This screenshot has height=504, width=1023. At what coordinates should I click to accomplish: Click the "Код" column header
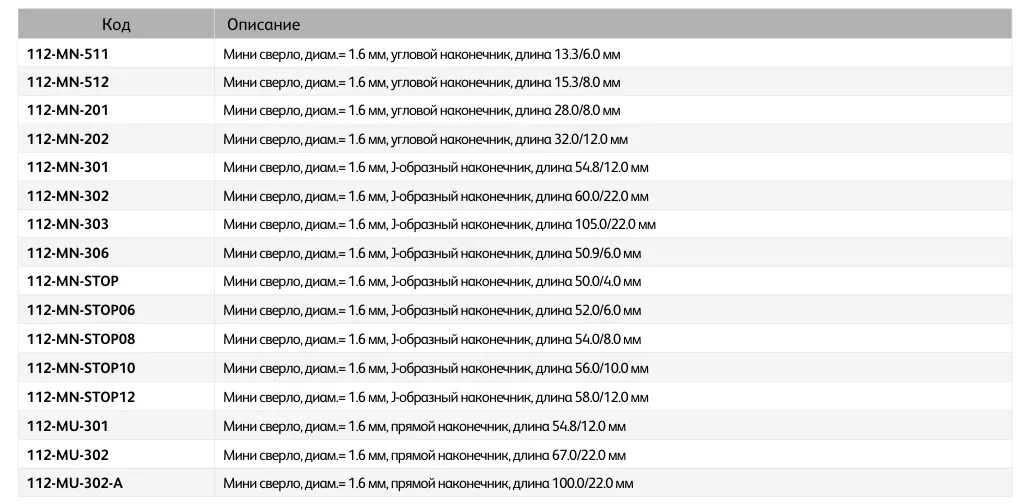point(116,24)
